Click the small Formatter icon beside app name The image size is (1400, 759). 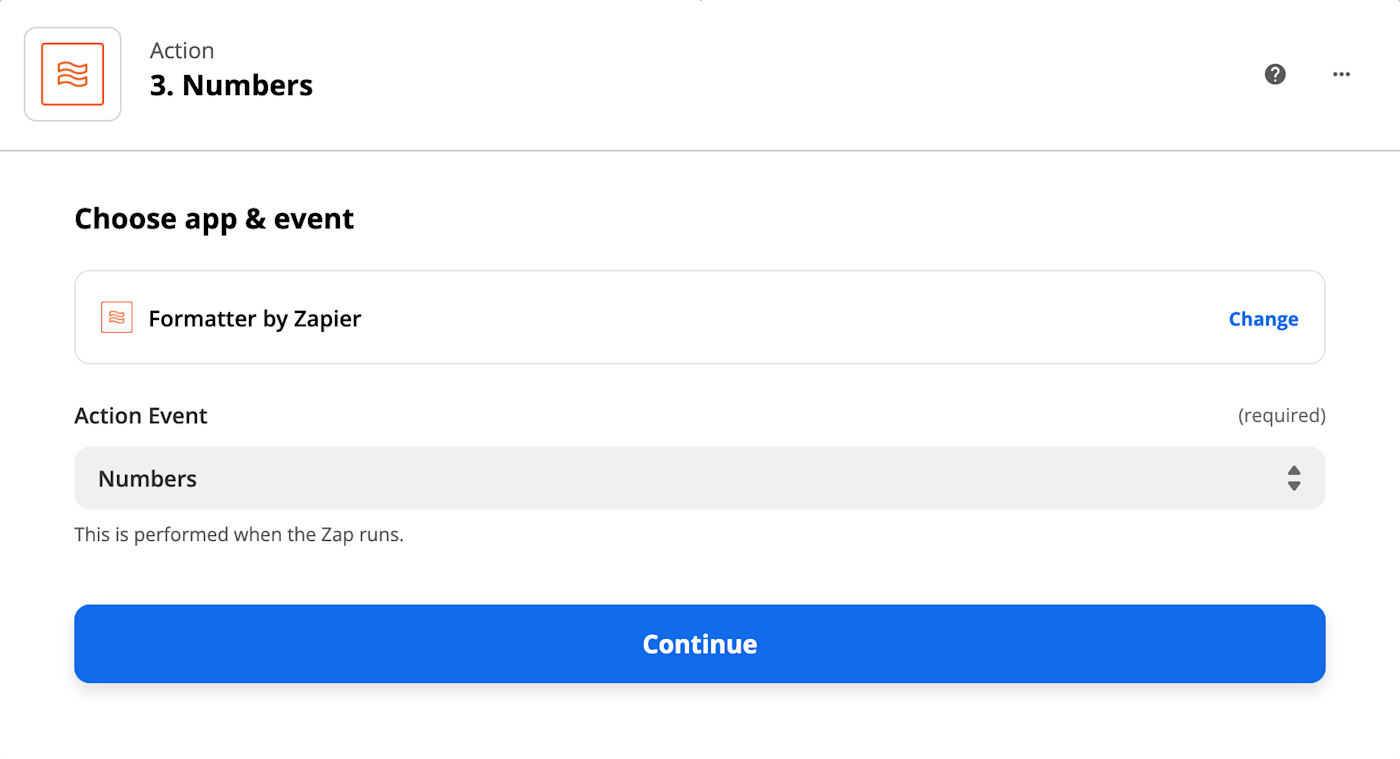pyautogui.click(x=117, y=318)
